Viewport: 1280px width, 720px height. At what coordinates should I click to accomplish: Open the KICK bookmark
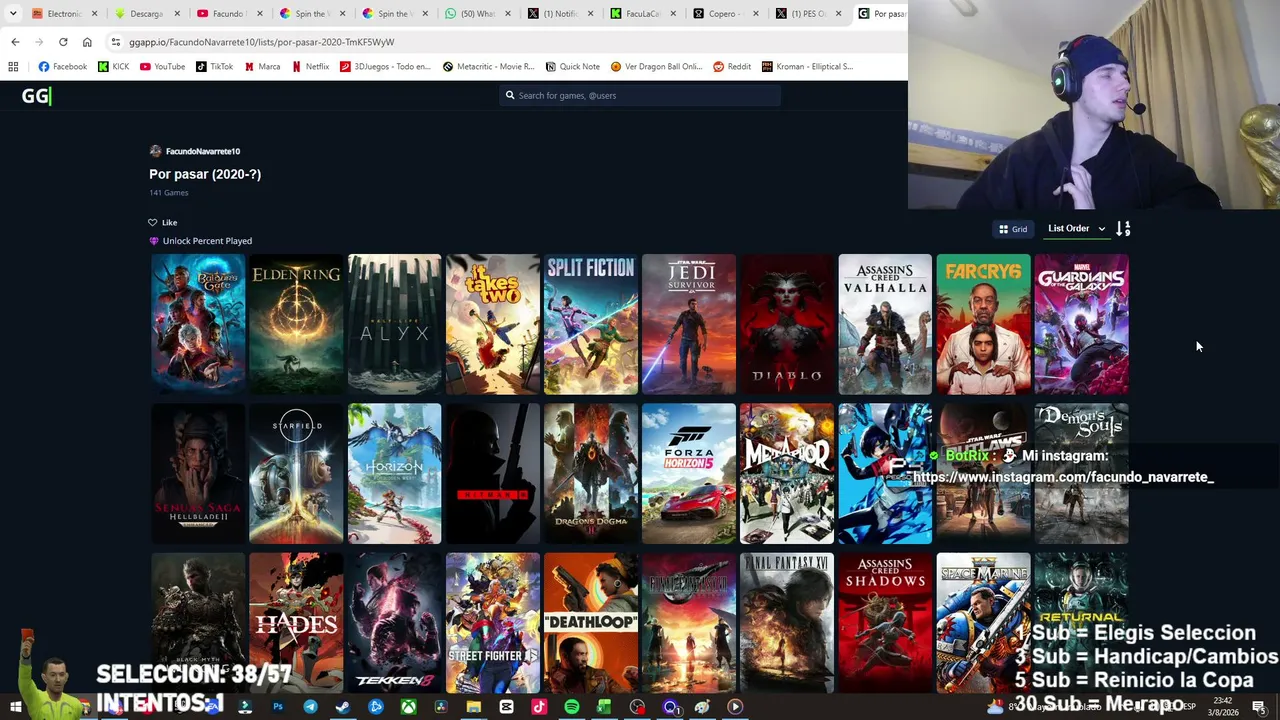[x=114, y=67]
